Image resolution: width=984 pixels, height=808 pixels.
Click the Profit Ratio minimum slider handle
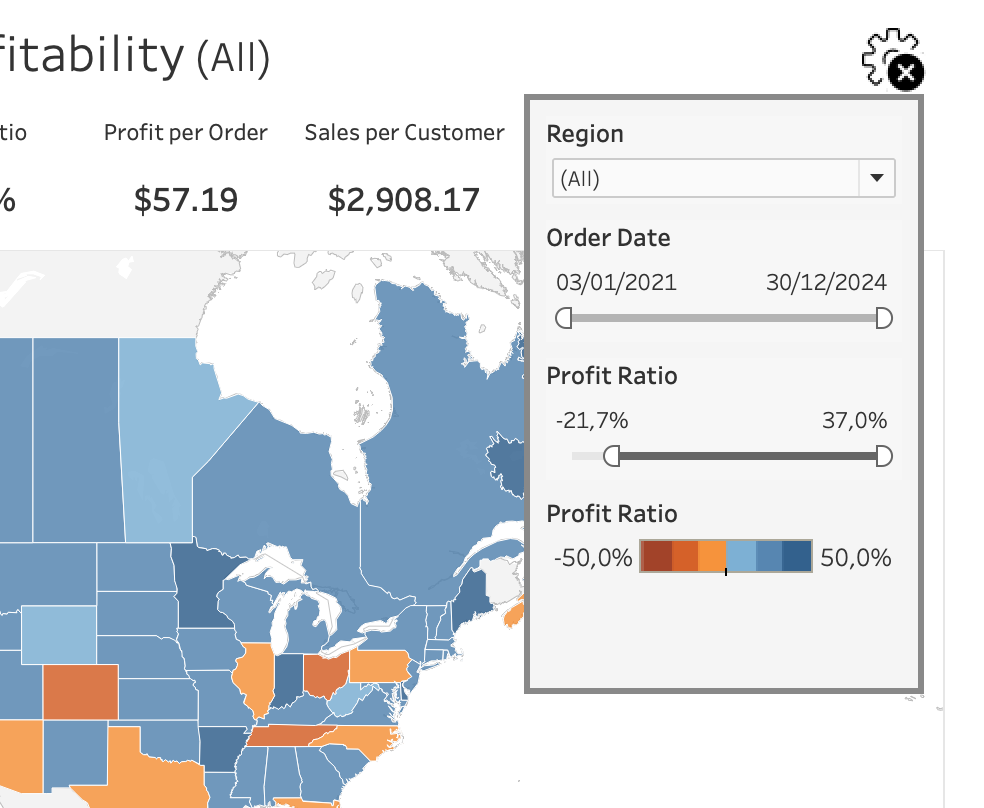612,456
